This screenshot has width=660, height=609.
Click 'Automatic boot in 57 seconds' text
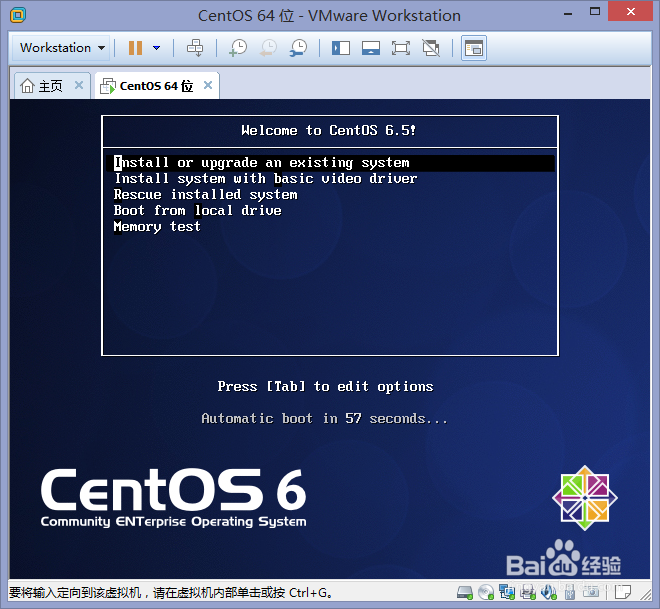pos(324,418)
